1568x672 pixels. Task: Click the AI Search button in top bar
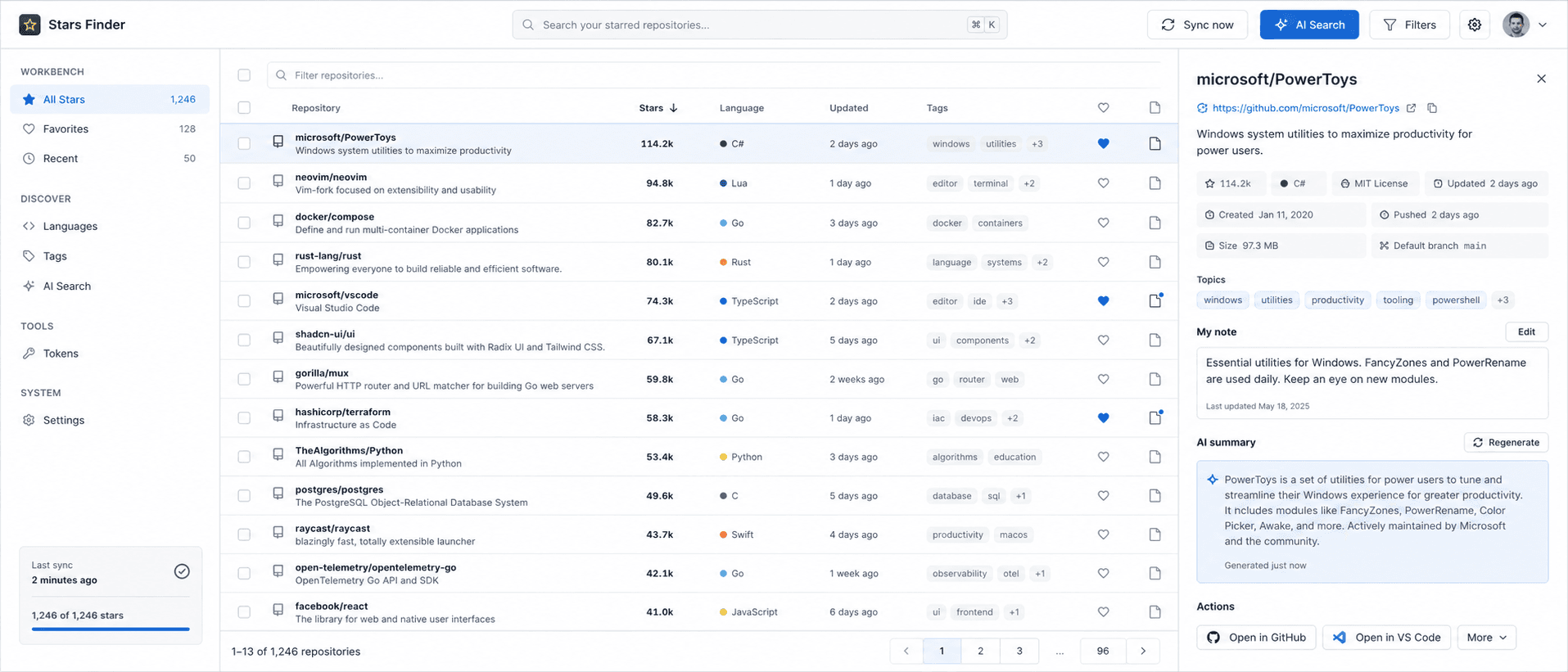pos(1309,25)
